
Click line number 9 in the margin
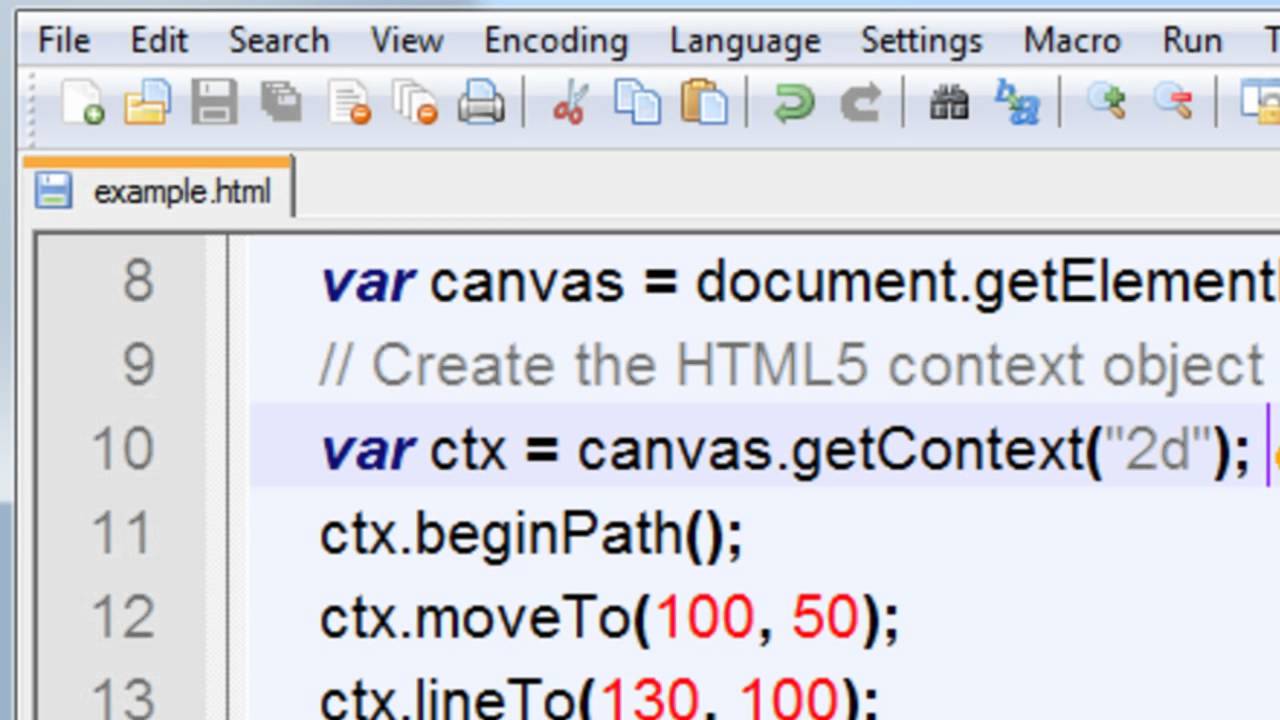[138, 366]
